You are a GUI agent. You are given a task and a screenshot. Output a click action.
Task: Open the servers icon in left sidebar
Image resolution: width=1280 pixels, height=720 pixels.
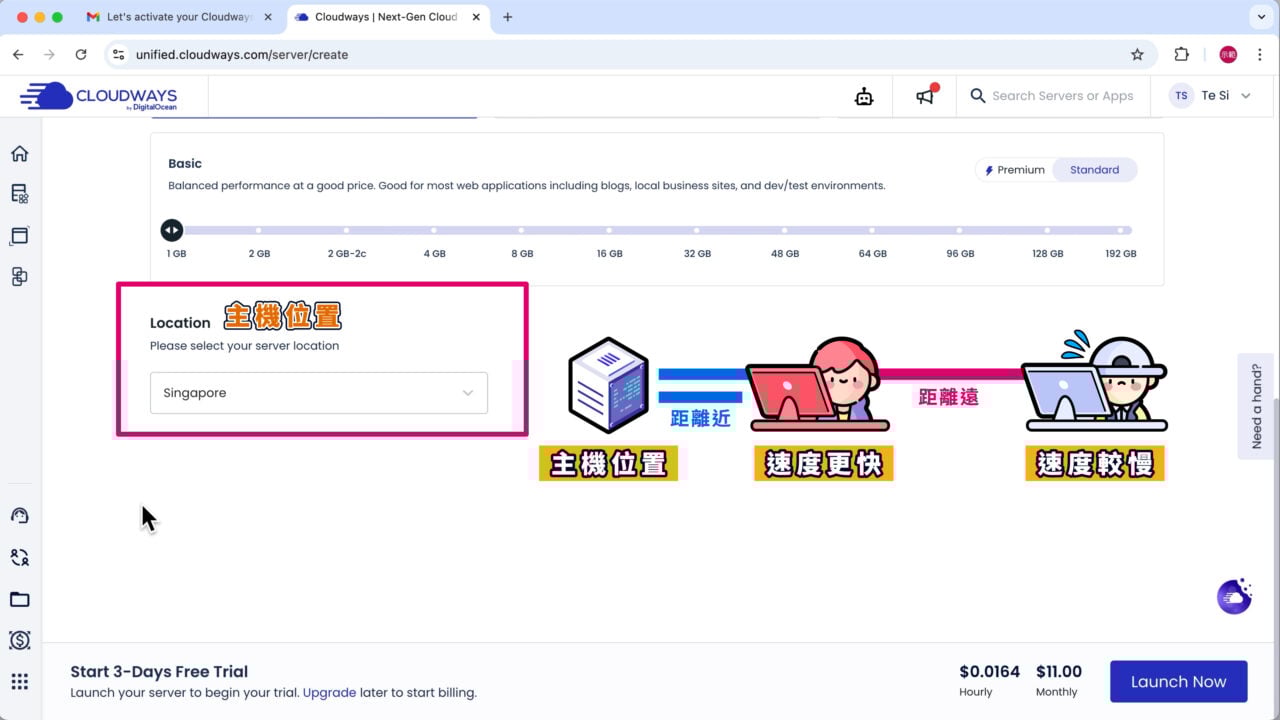19,194
